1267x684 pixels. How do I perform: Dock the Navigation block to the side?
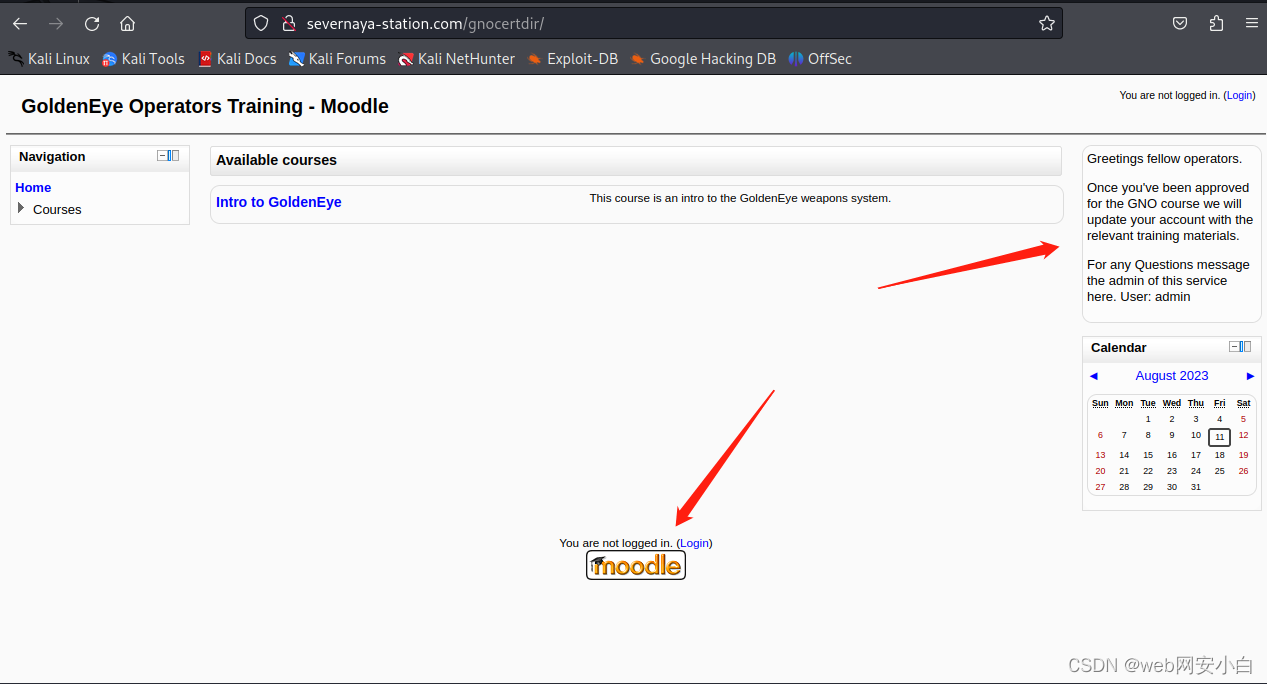click(x=174, y=155)
